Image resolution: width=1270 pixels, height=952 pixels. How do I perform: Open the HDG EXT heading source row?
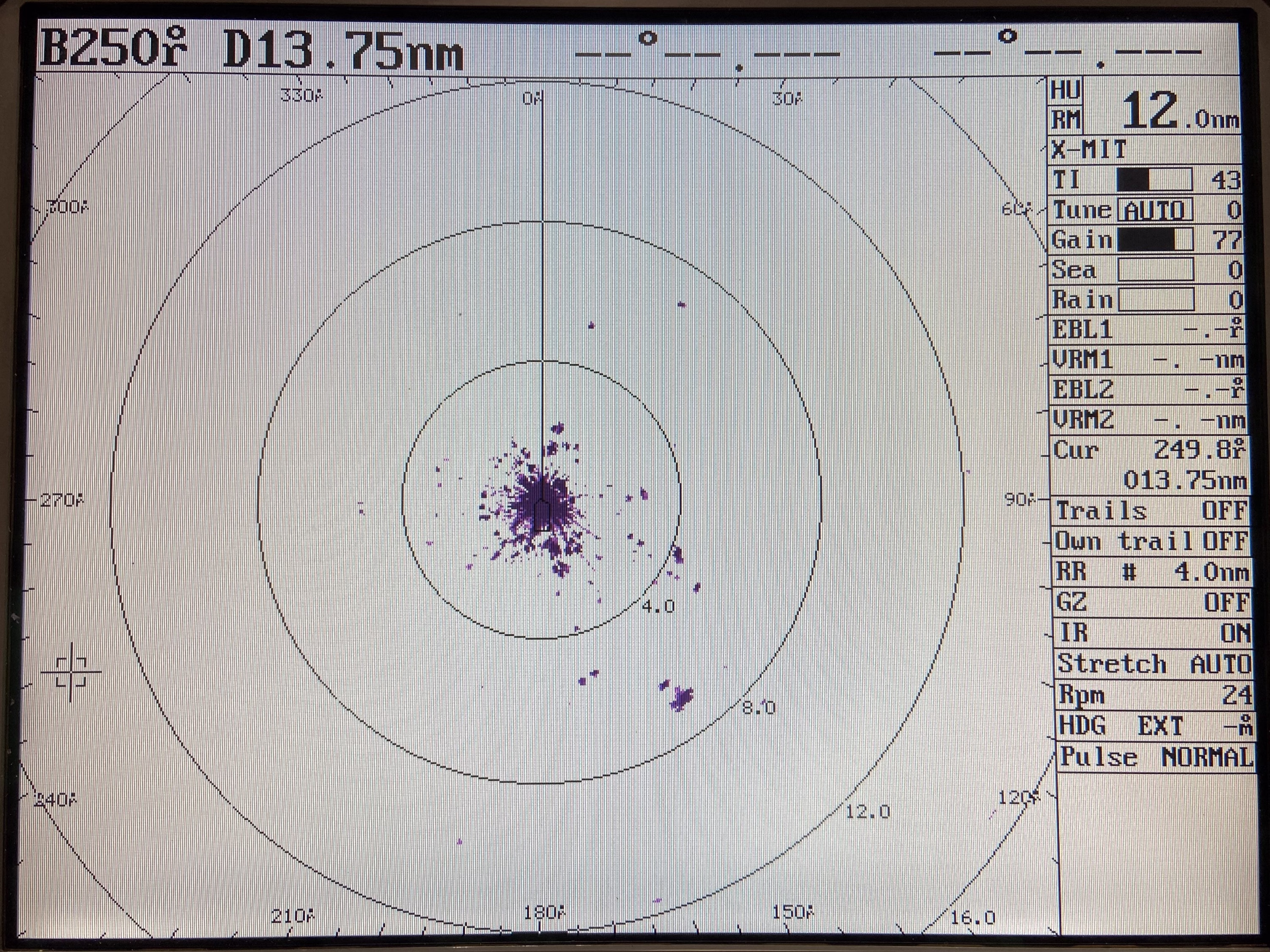pyautogui.click(x=1155, y=726)
